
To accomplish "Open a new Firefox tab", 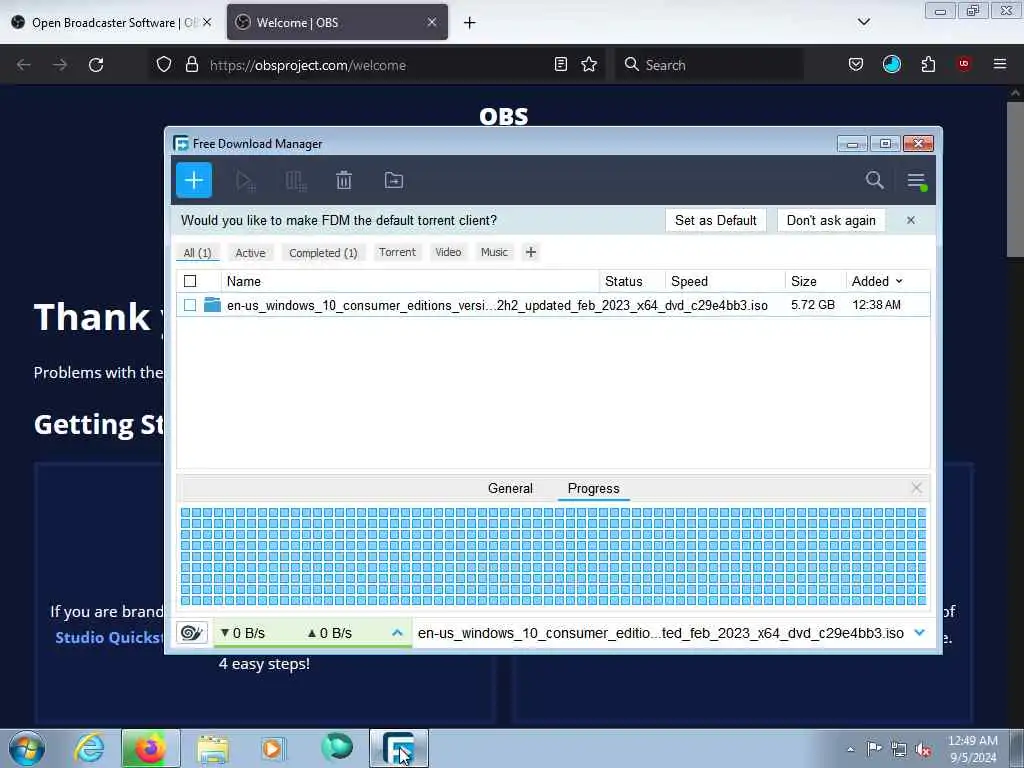I will 470,23.
